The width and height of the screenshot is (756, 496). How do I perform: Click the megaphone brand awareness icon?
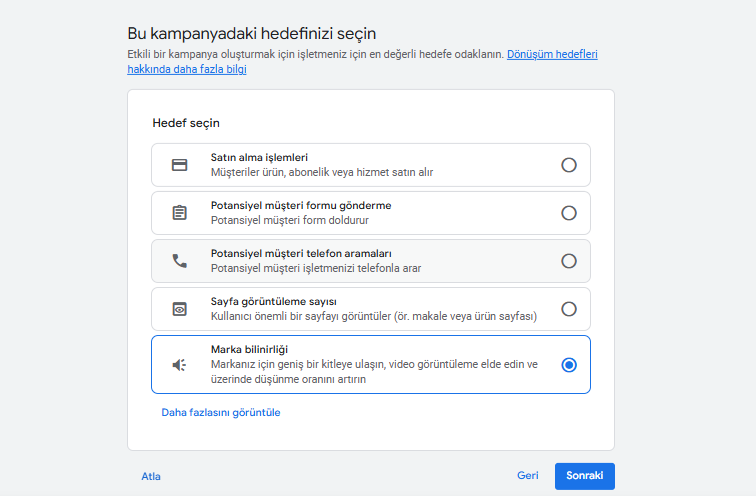click(179, 365)
